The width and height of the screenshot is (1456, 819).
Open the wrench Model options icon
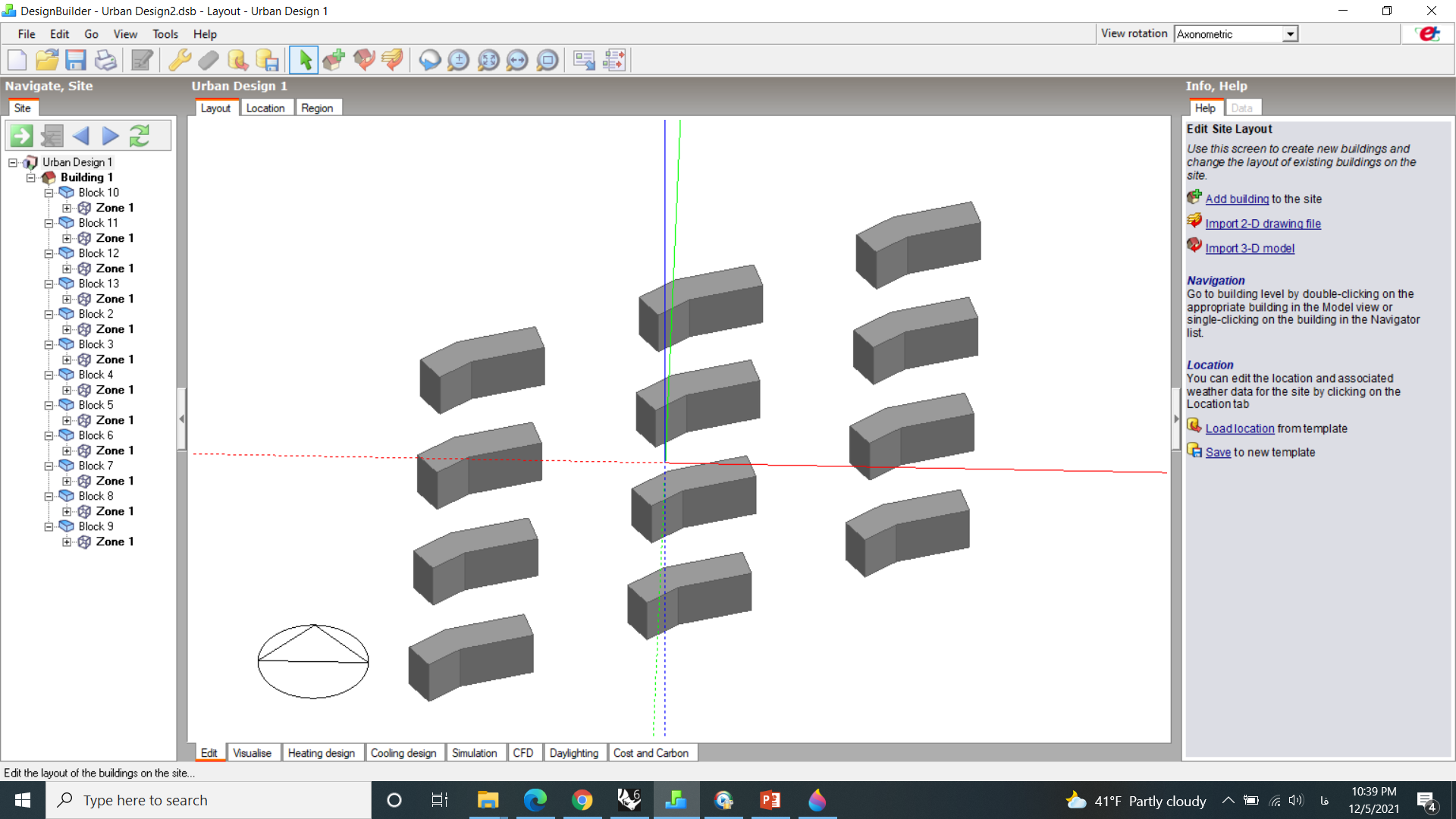180,60
